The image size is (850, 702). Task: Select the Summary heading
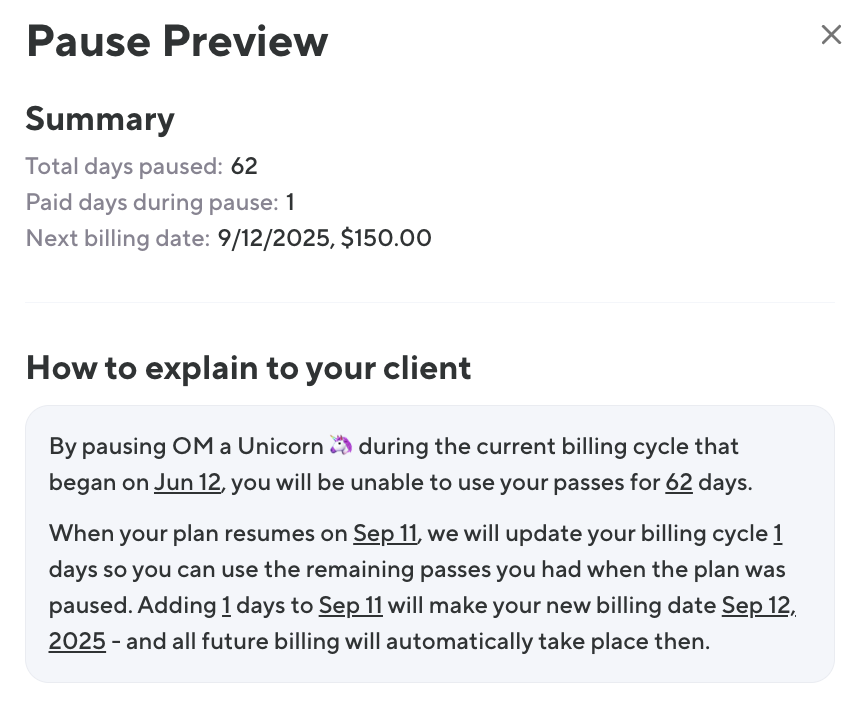(x=100, y=119)
